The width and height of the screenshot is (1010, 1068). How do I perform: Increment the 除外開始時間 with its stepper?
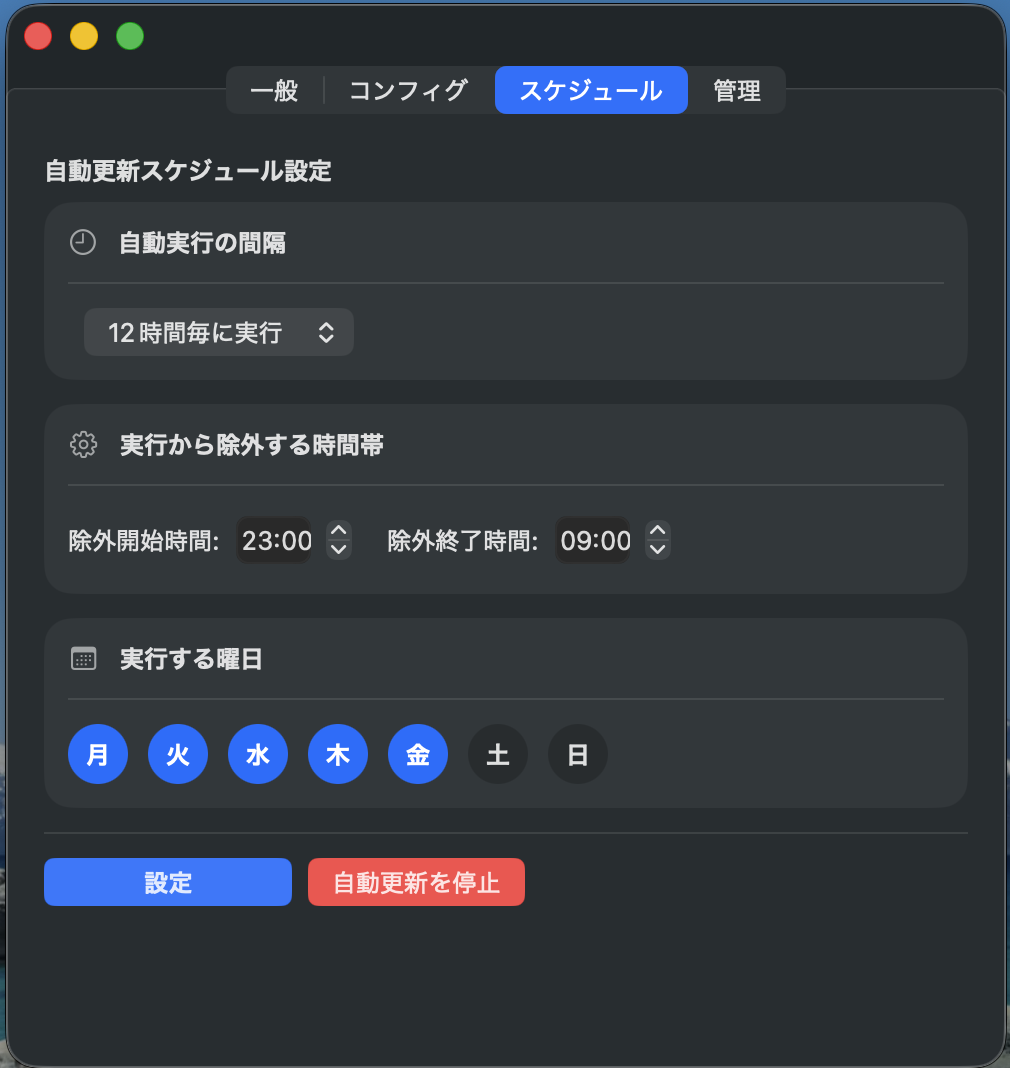pos(338,533)
